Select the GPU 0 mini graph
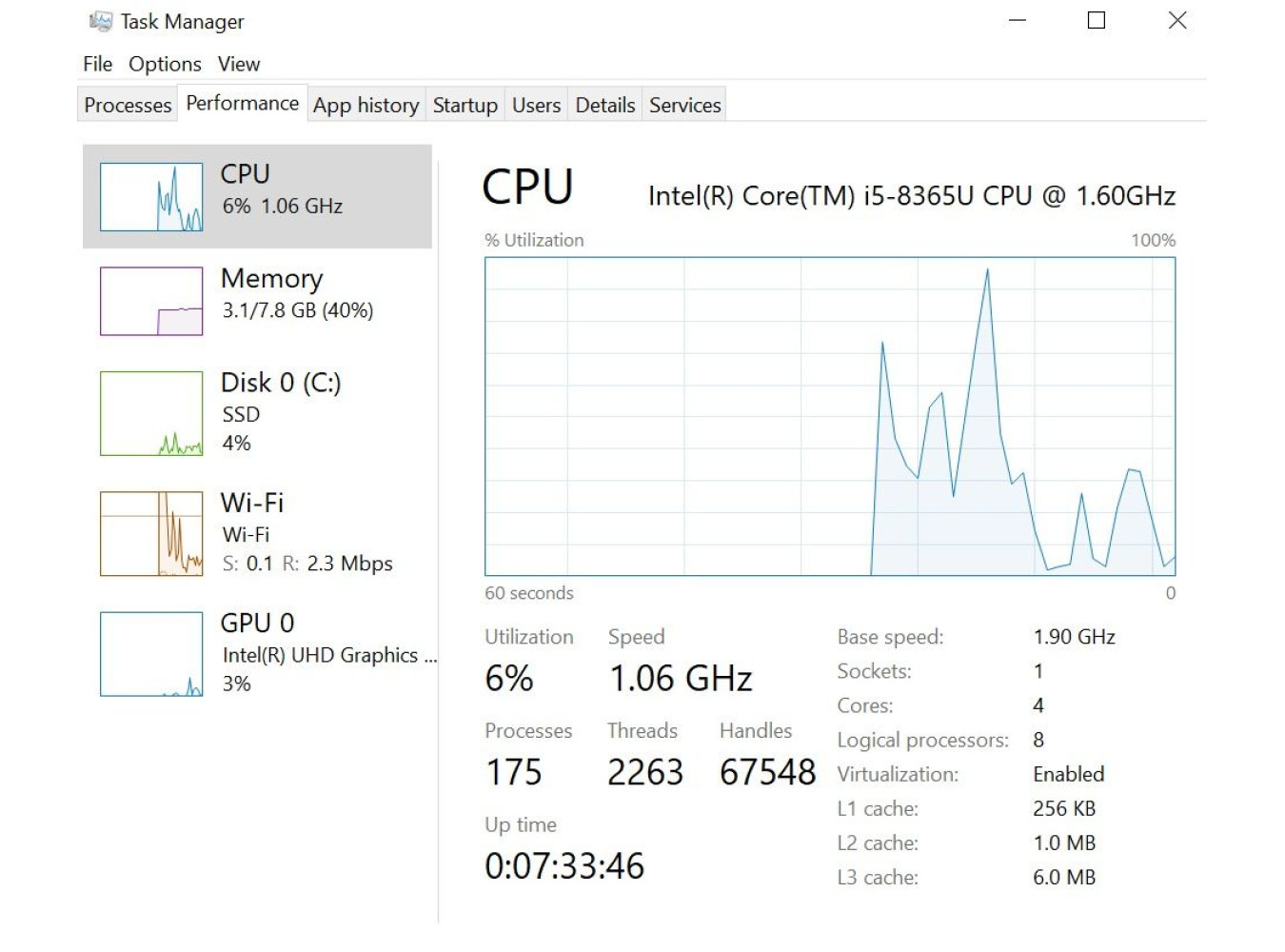The width and height of the screenshot is (1285, 952). click(151, 654)
